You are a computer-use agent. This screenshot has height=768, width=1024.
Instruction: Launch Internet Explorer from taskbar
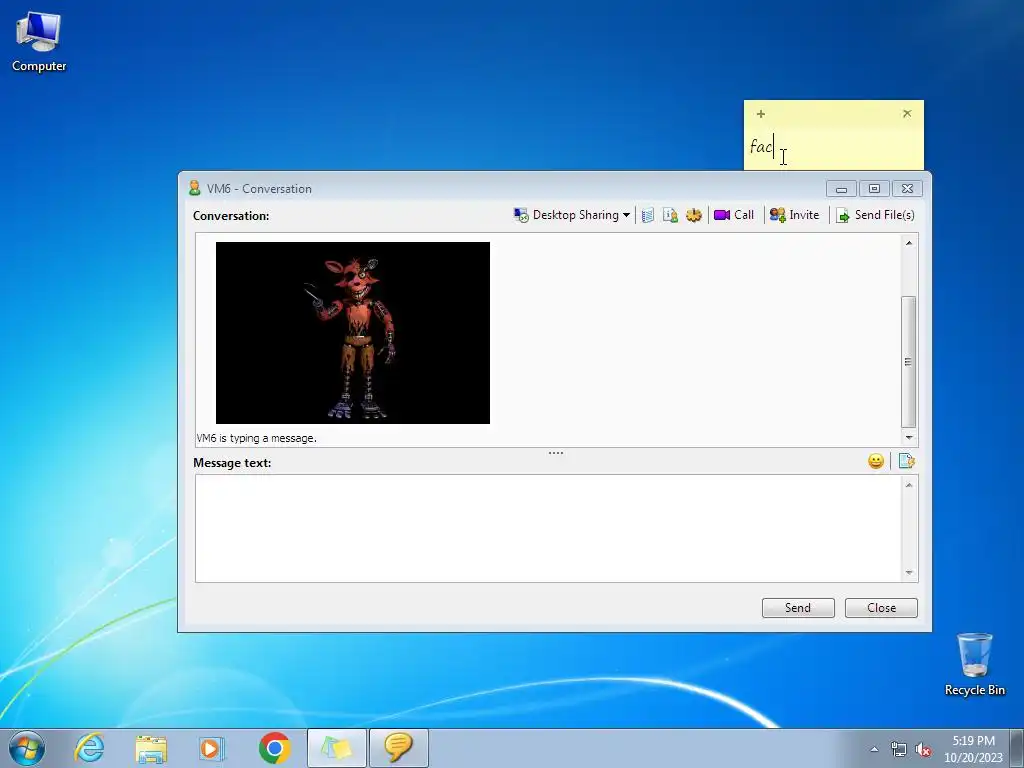coord(89,748)
